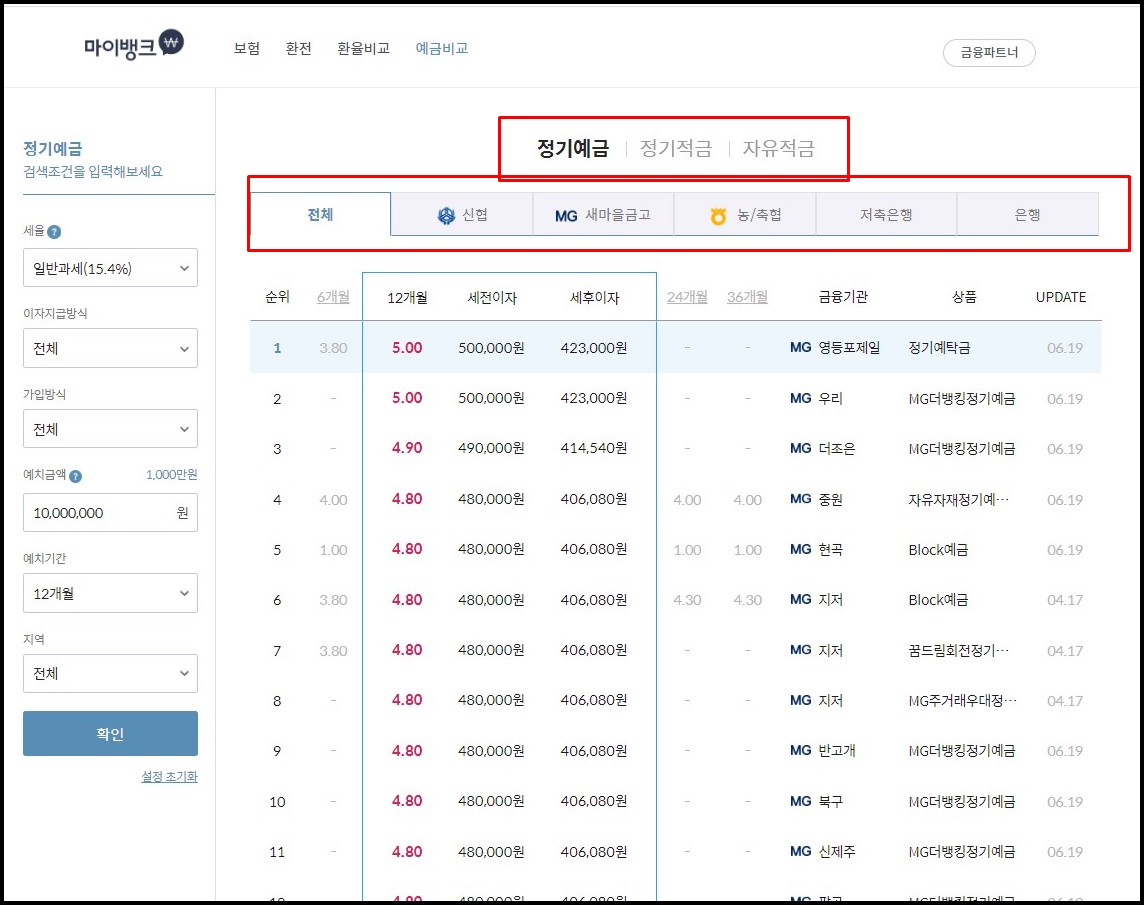Screen dimensions: 1144x905
Task: Switch to the 자유적금 tab
Action: [x=778, y=148]
